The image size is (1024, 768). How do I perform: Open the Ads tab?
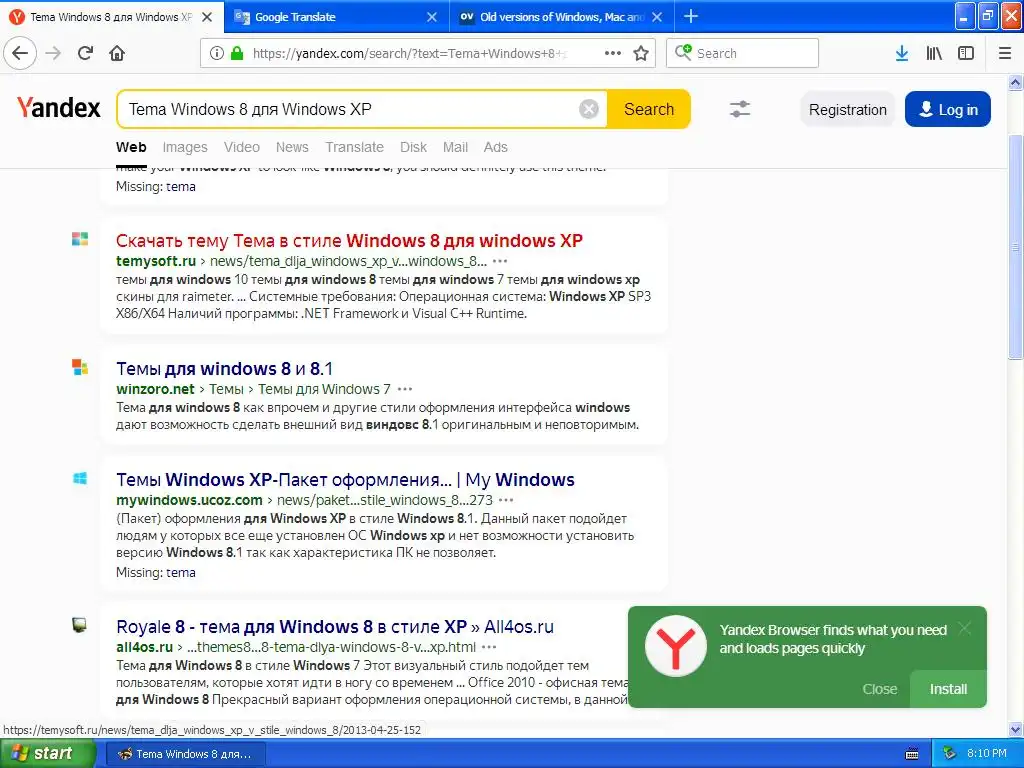tap(496, 148)
